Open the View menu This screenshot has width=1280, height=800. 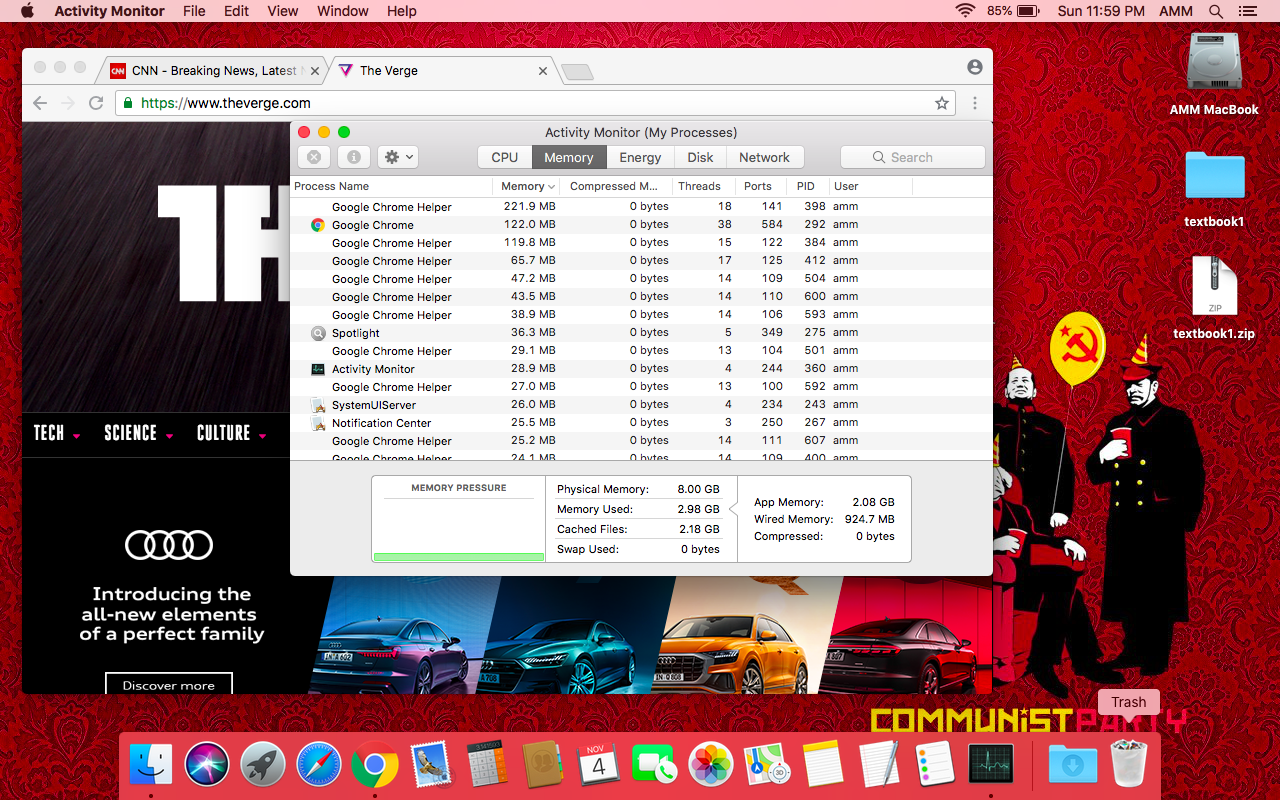click(283, 11)
